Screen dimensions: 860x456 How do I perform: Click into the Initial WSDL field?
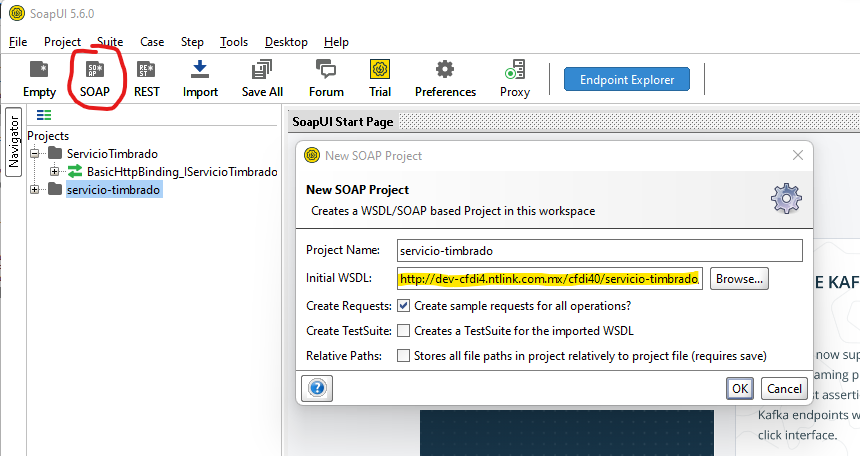point(550,279)
